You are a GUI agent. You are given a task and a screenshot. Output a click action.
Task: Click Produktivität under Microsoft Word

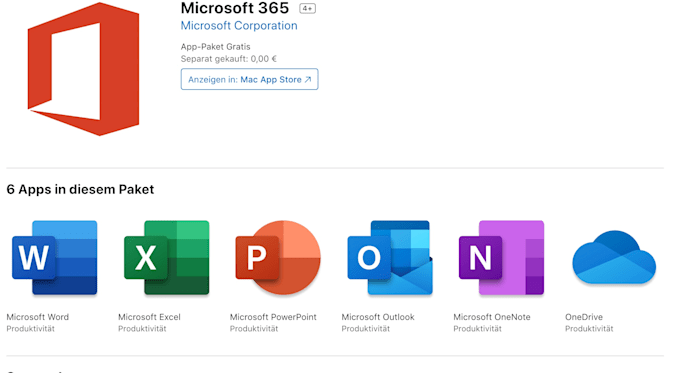point(31,329)
